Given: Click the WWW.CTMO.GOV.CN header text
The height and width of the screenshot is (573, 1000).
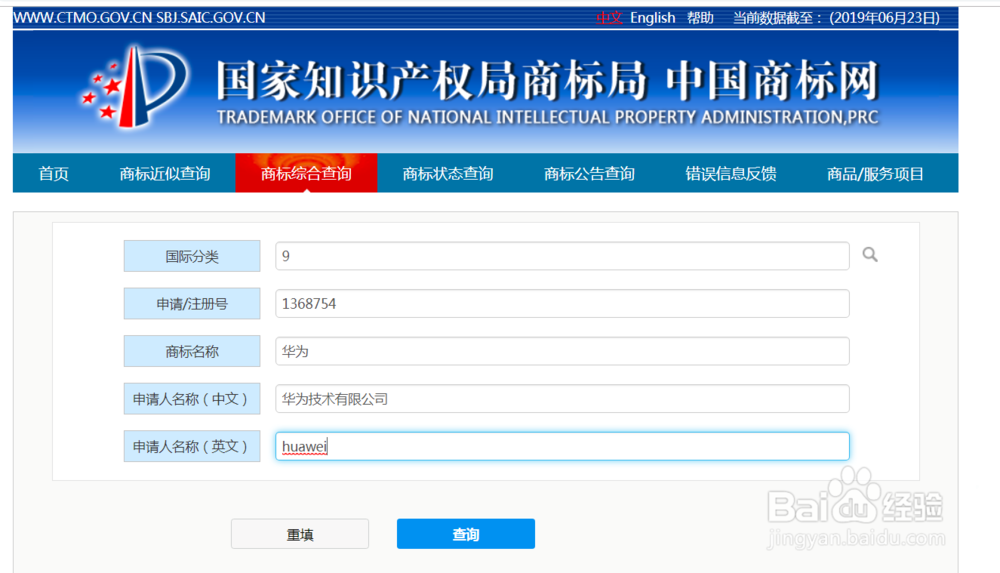Looking at the screenshot, I should click(83, 18).
